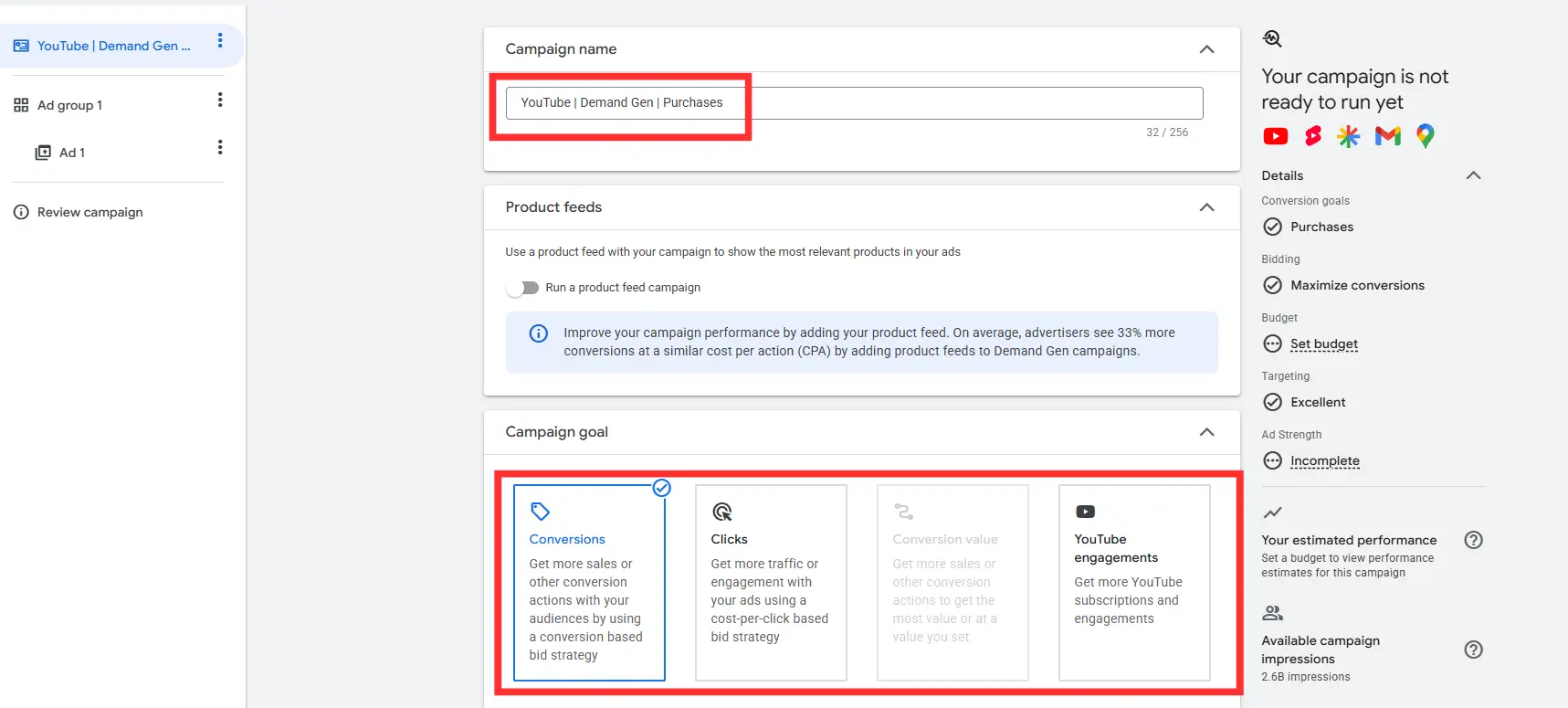
Task: Click the available impressions people icon
Action: tap(1272, 613)
